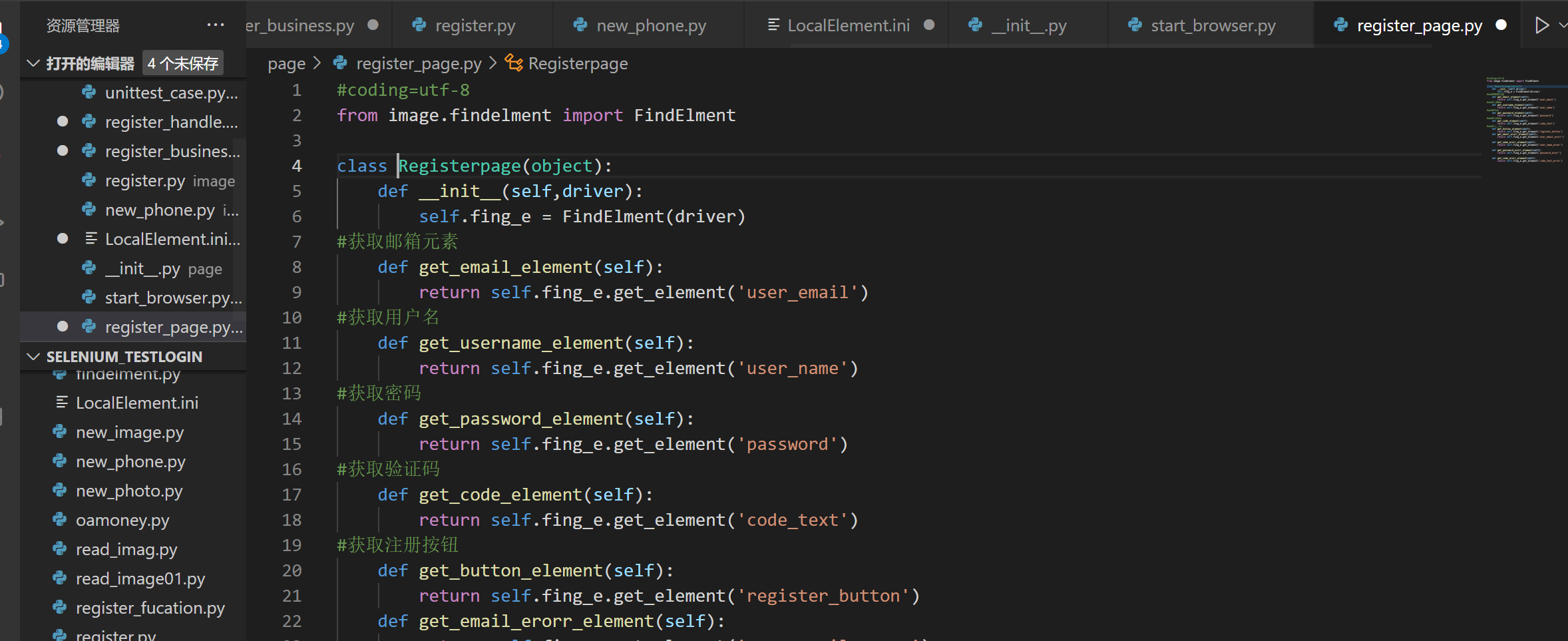1568x641 pixels.
Task: Click the get_email_element method name
Action: tap(505, 267)
